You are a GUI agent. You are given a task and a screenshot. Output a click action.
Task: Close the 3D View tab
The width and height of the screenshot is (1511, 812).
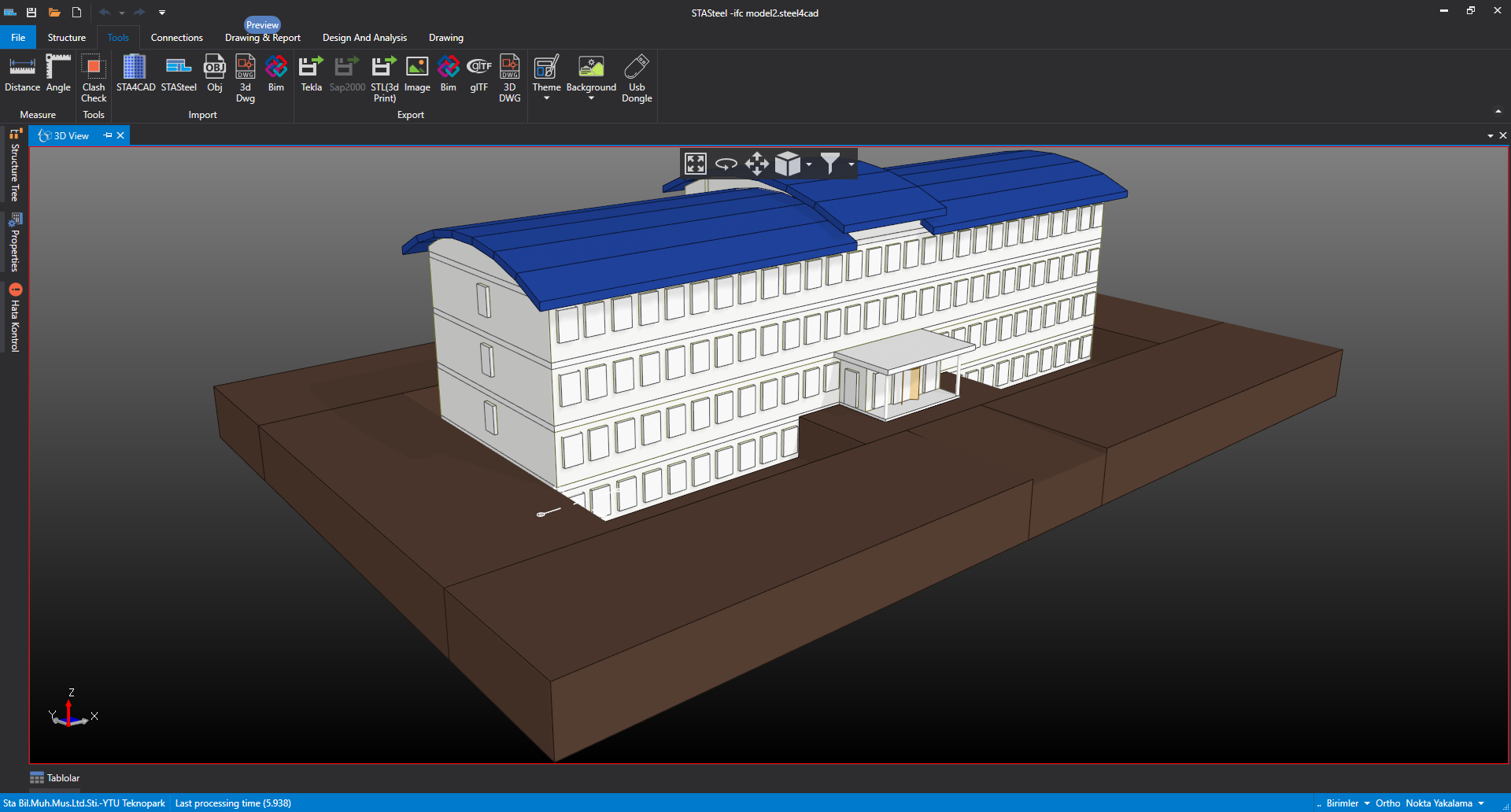click(x=120, y=135)
